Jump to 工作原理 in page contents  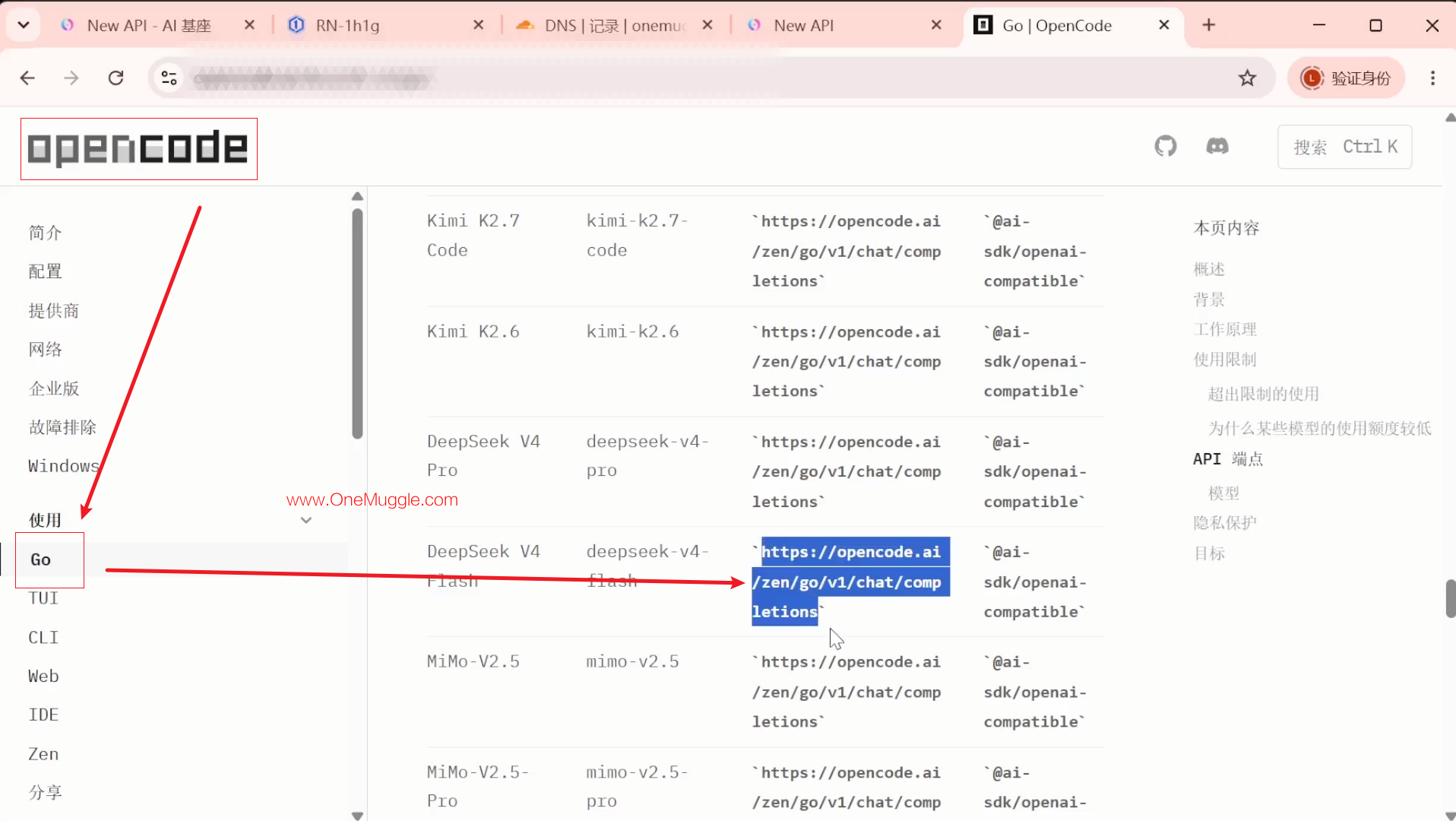[x=1225, y=329]
